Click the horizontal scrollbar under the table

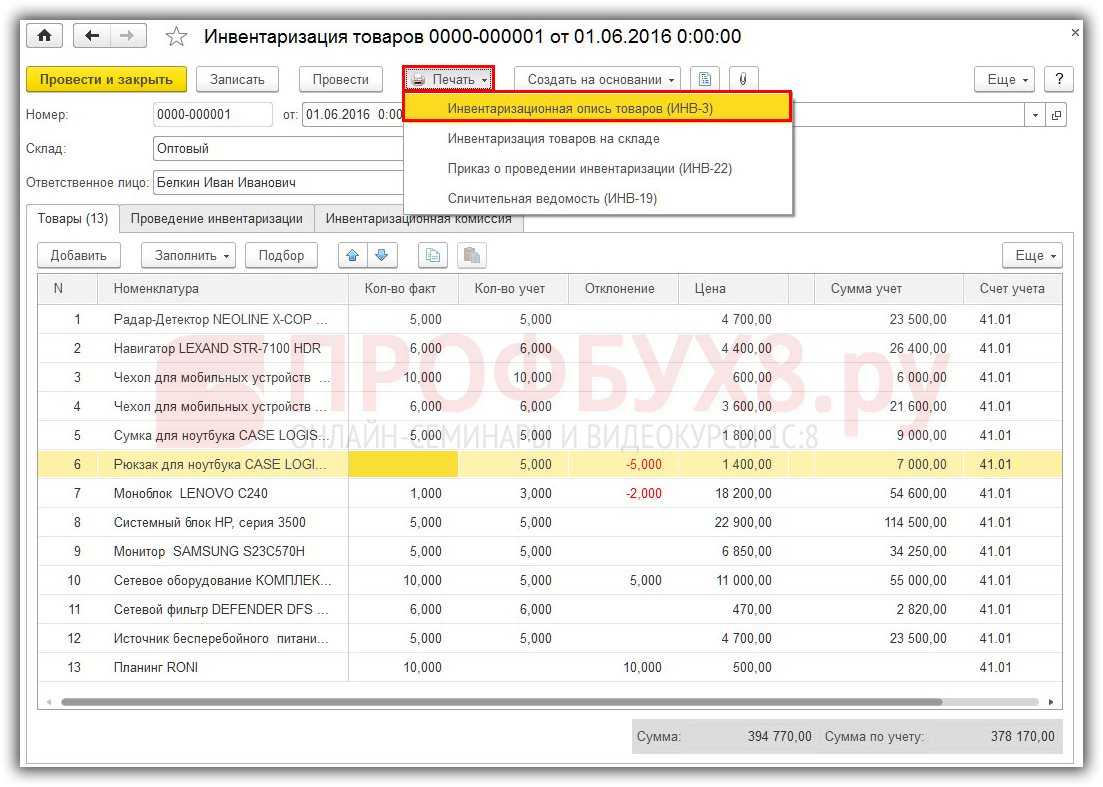coord(500,702)
